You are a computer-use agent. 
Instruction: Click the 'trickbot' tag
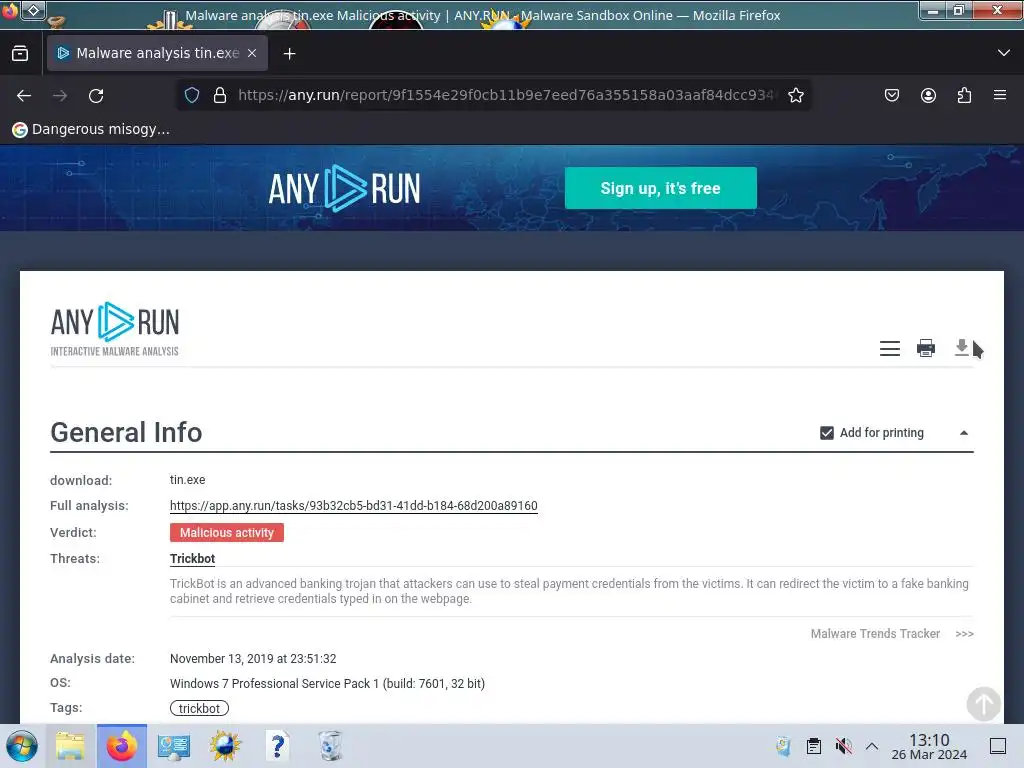(199, 708)
